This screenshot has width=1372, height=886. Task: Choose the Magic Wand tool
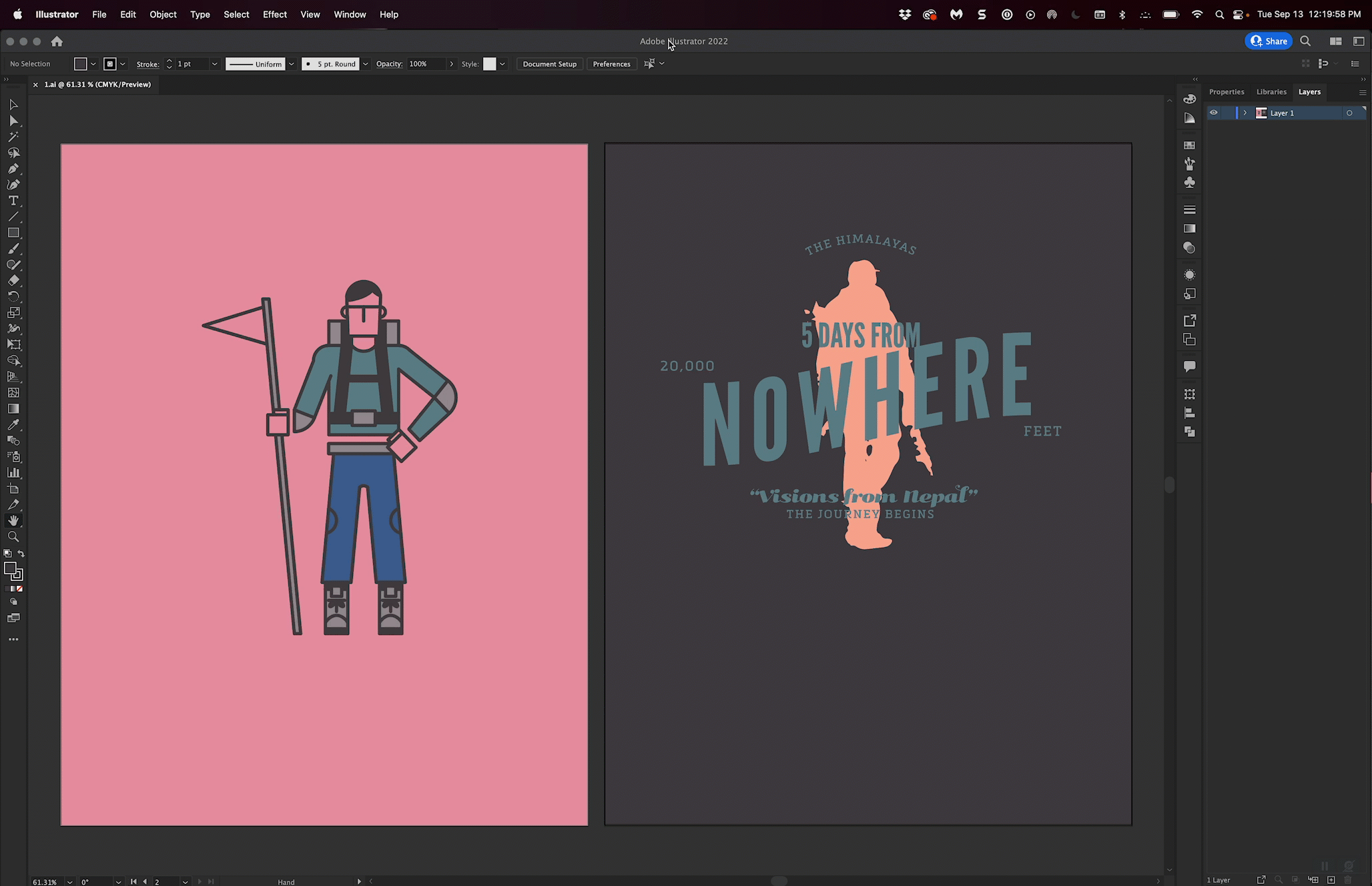(13, 137)
